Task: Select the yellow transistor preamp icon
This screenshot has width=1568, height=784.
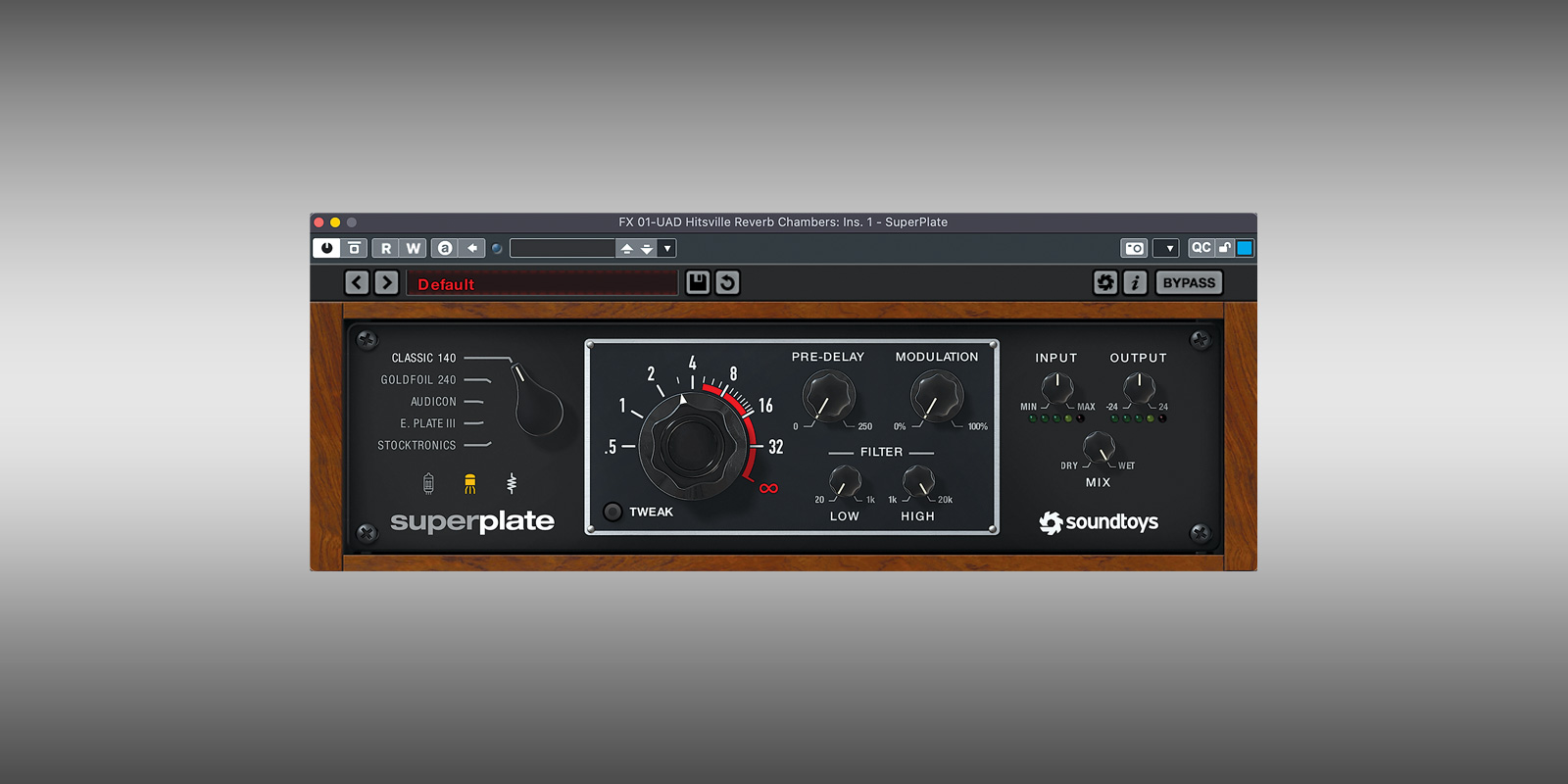Action: pyautogui.click(x=469, y=483)
